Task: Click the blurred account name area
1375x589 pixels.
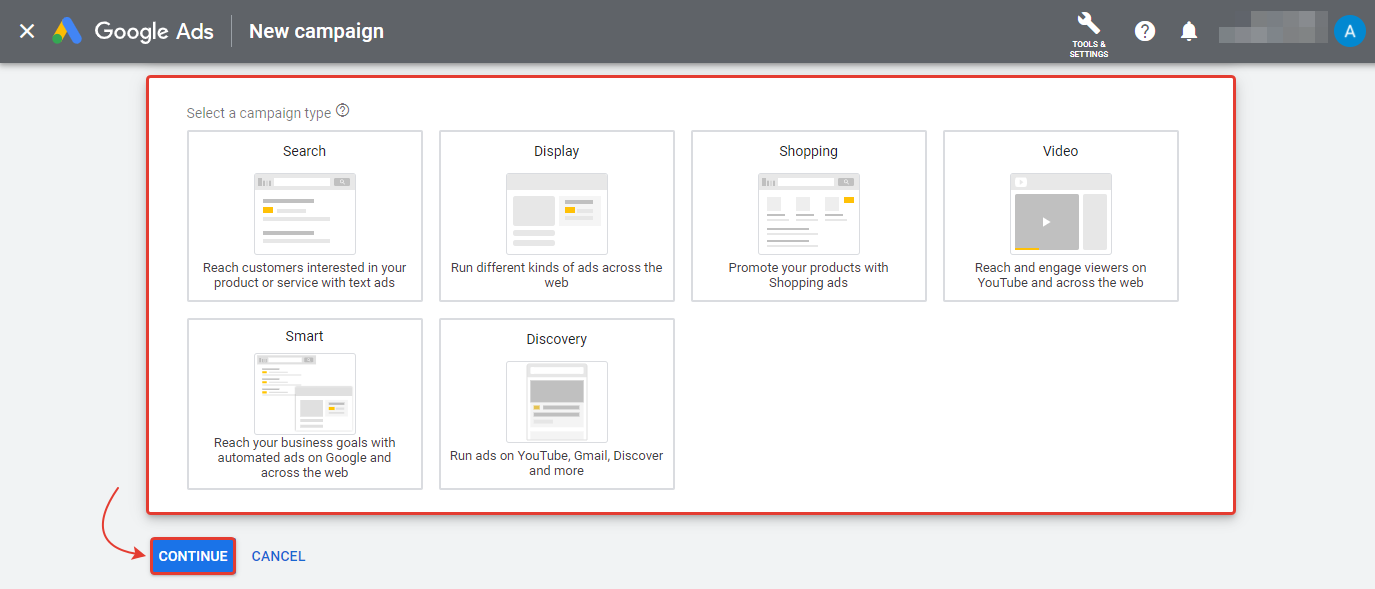Action: click(x=1273, y=28)
